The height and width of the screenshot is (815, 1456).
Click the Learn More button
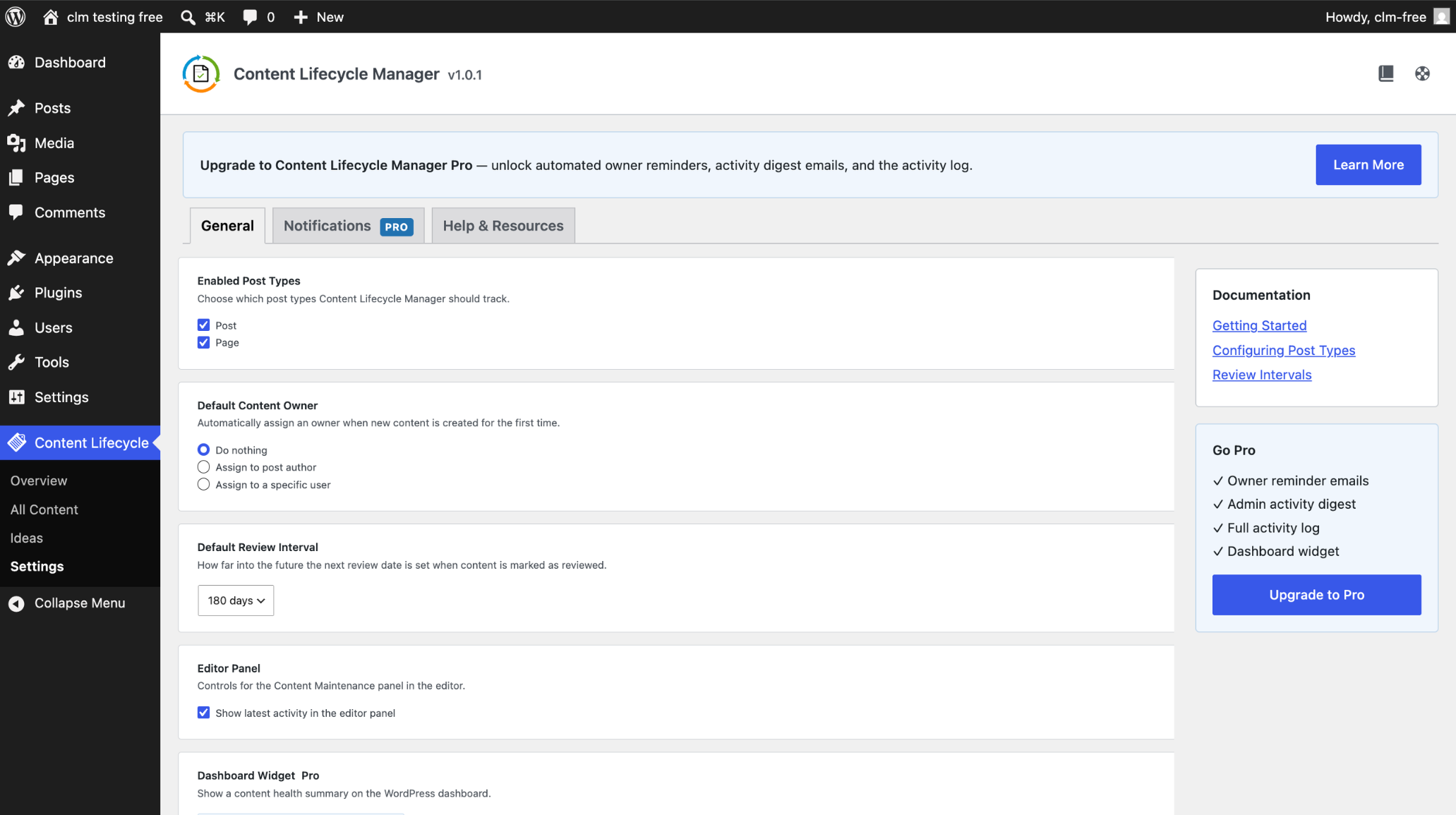pyautogui.click(x=1368, y=164)
